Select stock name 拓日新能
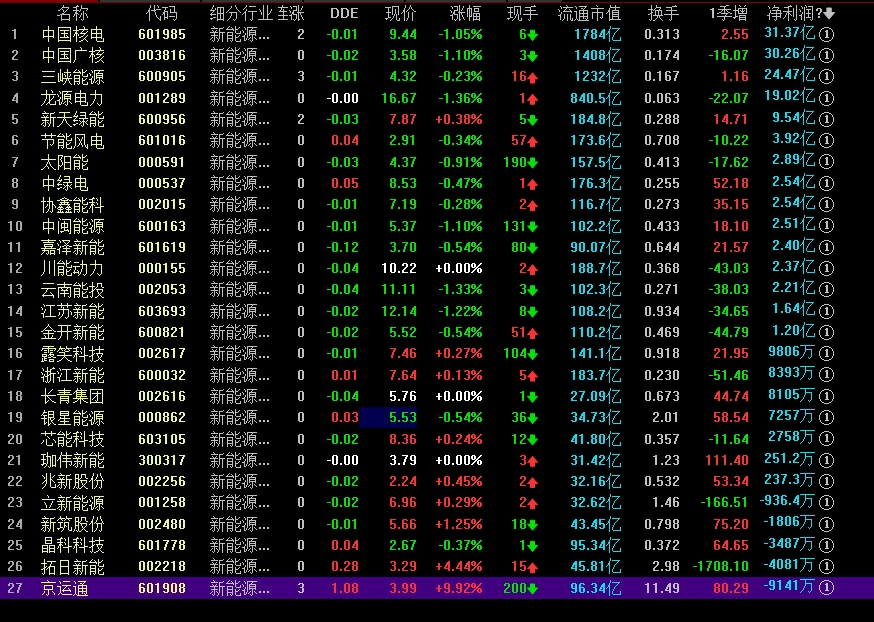Screen dimensions: 874x622 tap(72, 567)
